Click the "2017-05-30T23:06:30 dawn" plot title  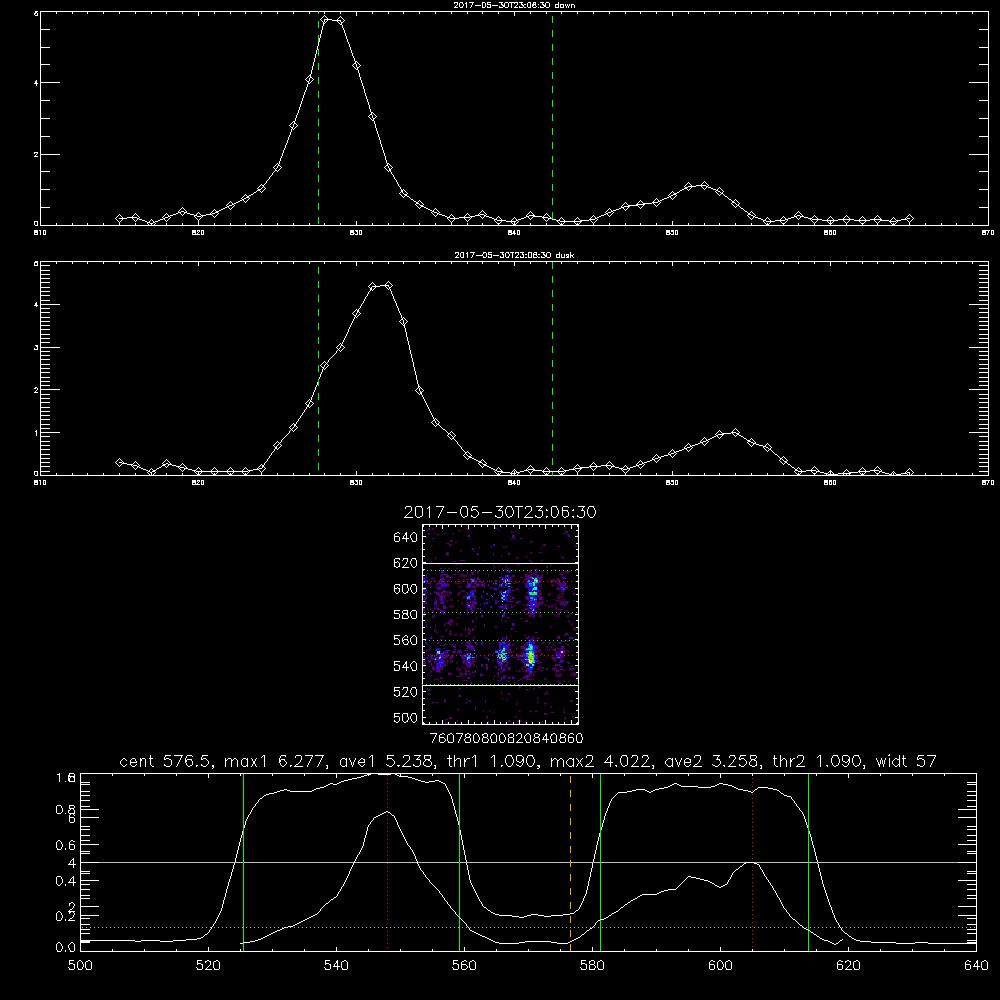click(x=514, y=5)
